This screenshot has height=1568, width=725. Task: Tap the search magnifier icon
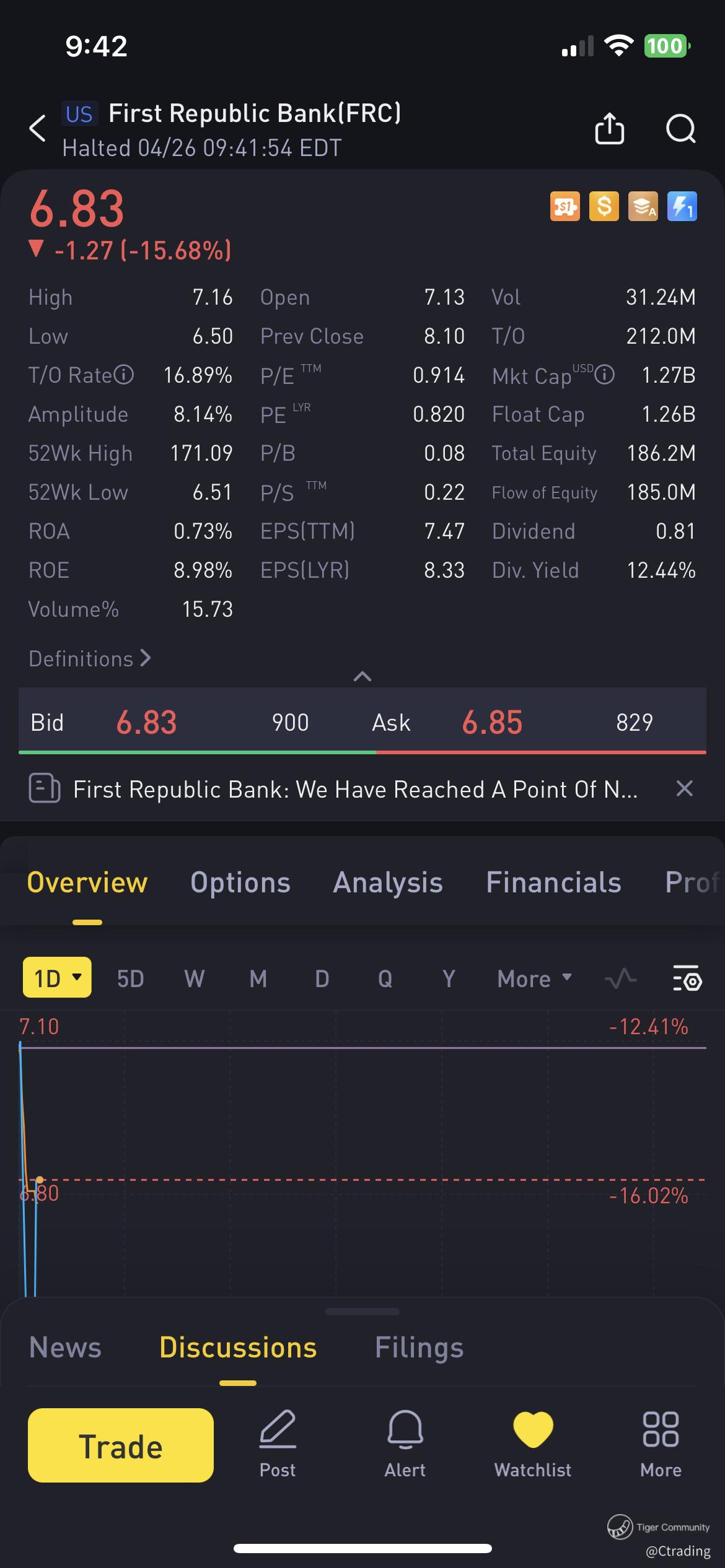pos(680,129)
